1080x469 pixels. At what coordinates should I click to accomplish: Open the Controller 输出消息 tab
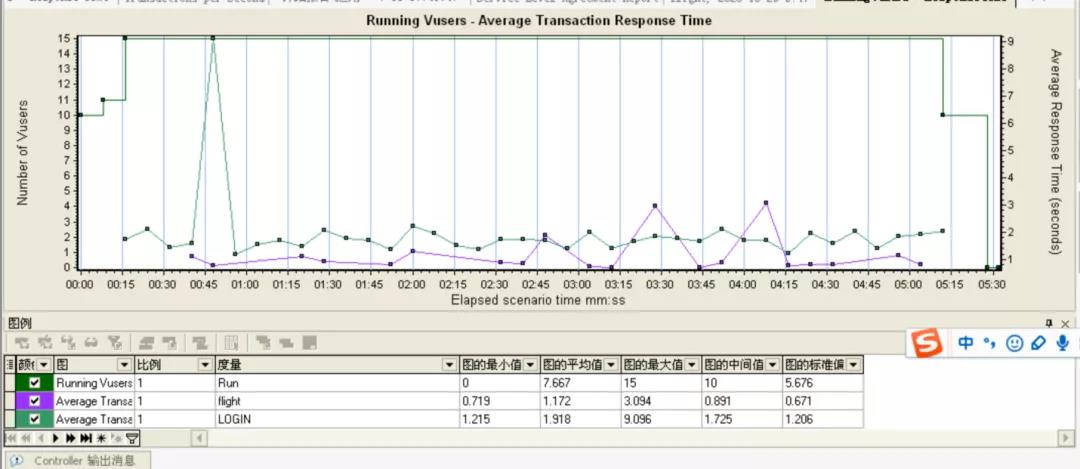pos(76,461)
